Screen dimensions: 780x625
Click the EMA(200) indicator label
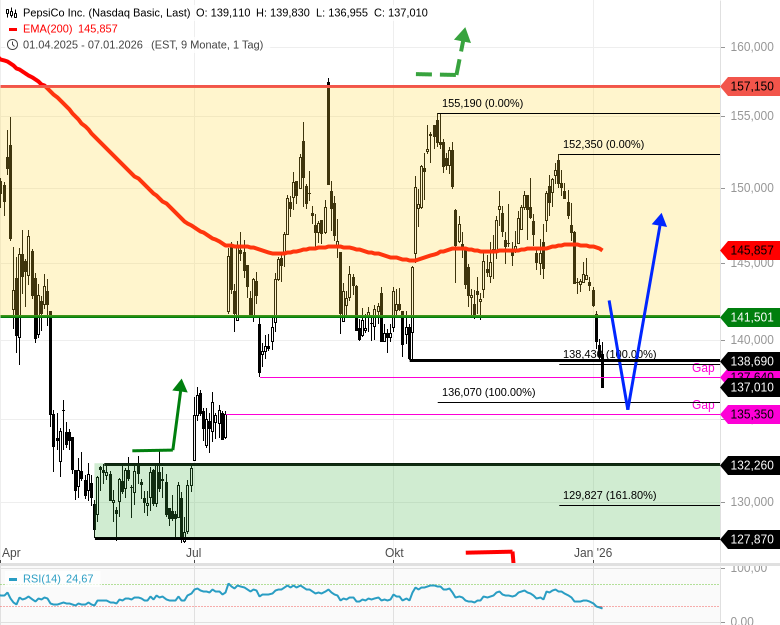click(x=46, y=29)
